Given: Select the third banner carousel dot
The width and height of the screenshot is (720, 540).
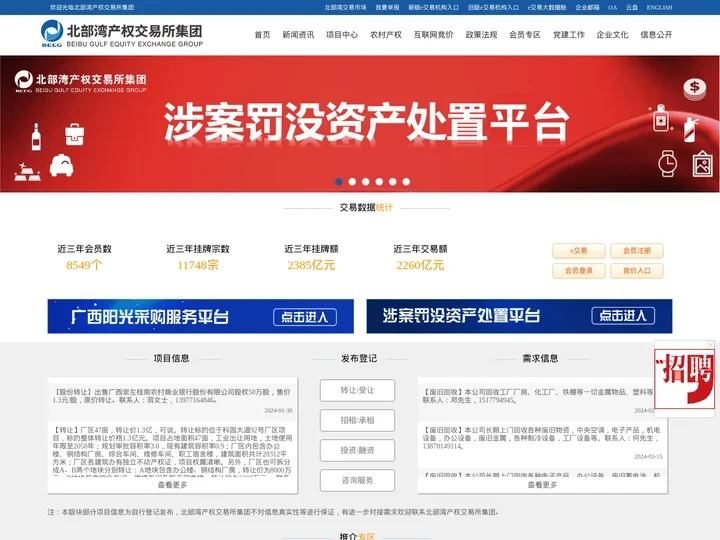Looking at the screenshot, I should 366,182.
